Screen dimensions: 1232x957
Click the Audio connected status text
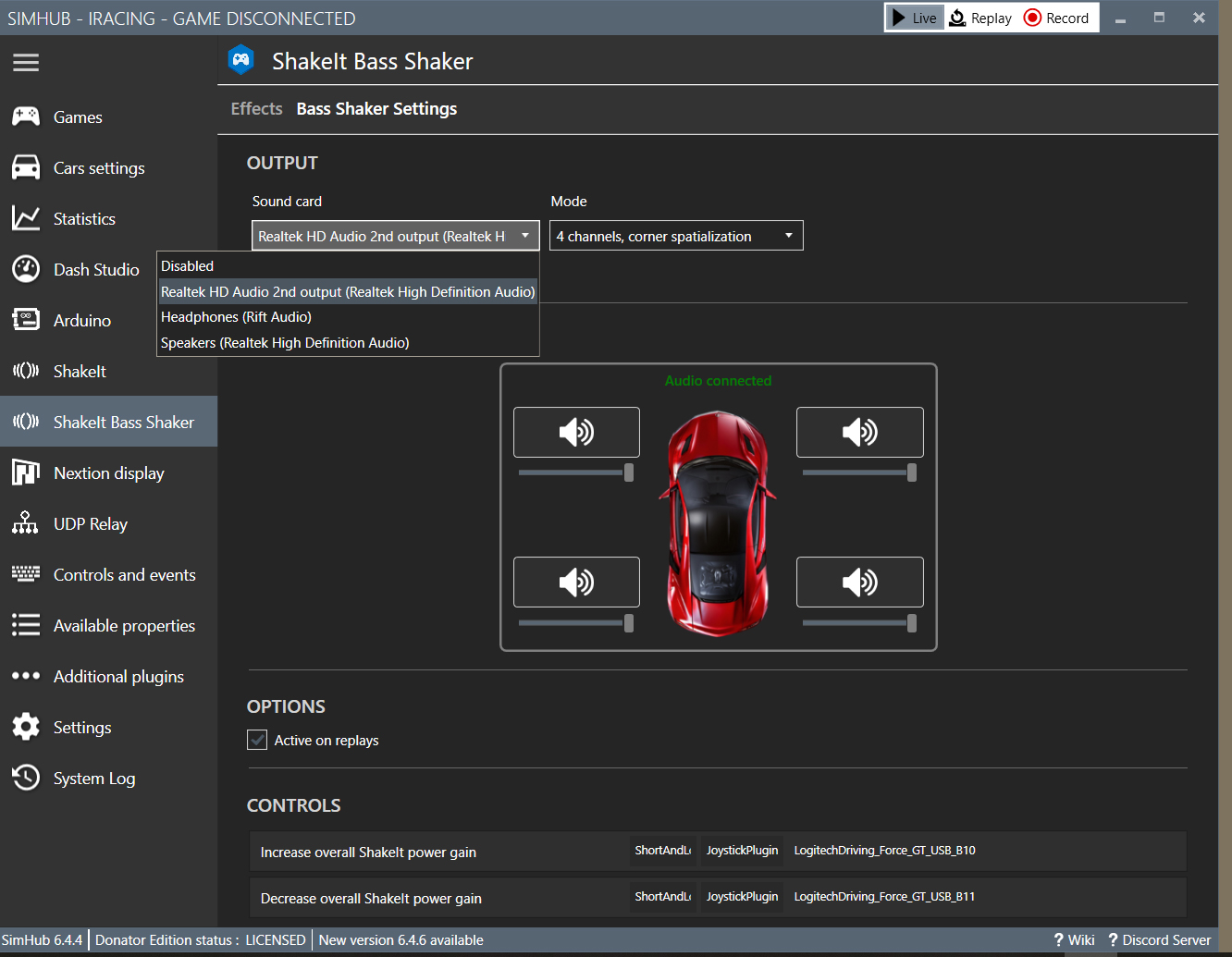718,380
